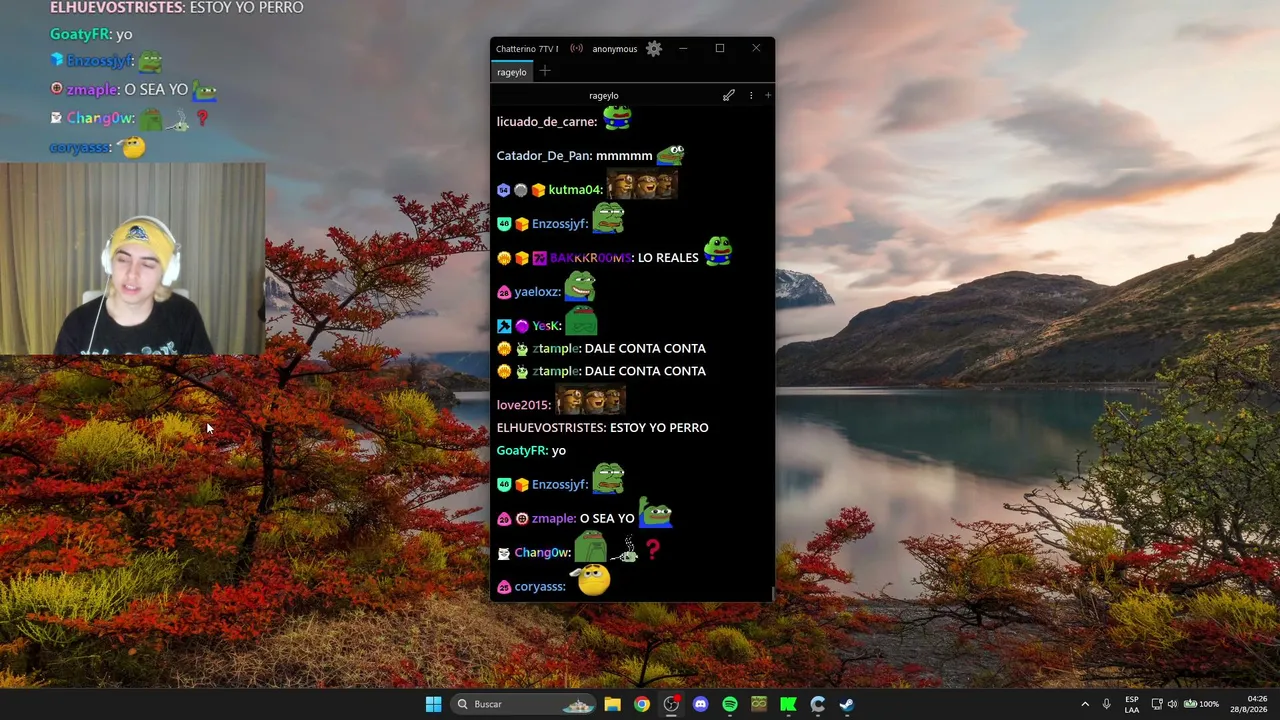This screenshot has width=1280, height=720.
Task: Open Kick app from taskbar
Action: tap(788, 704)
